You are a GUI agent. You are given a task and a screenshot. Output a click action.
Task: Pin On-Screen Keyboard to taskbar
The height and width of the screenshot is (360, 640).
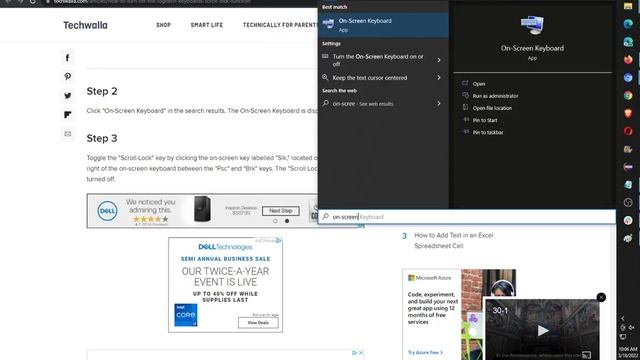(x=488, y=132)
